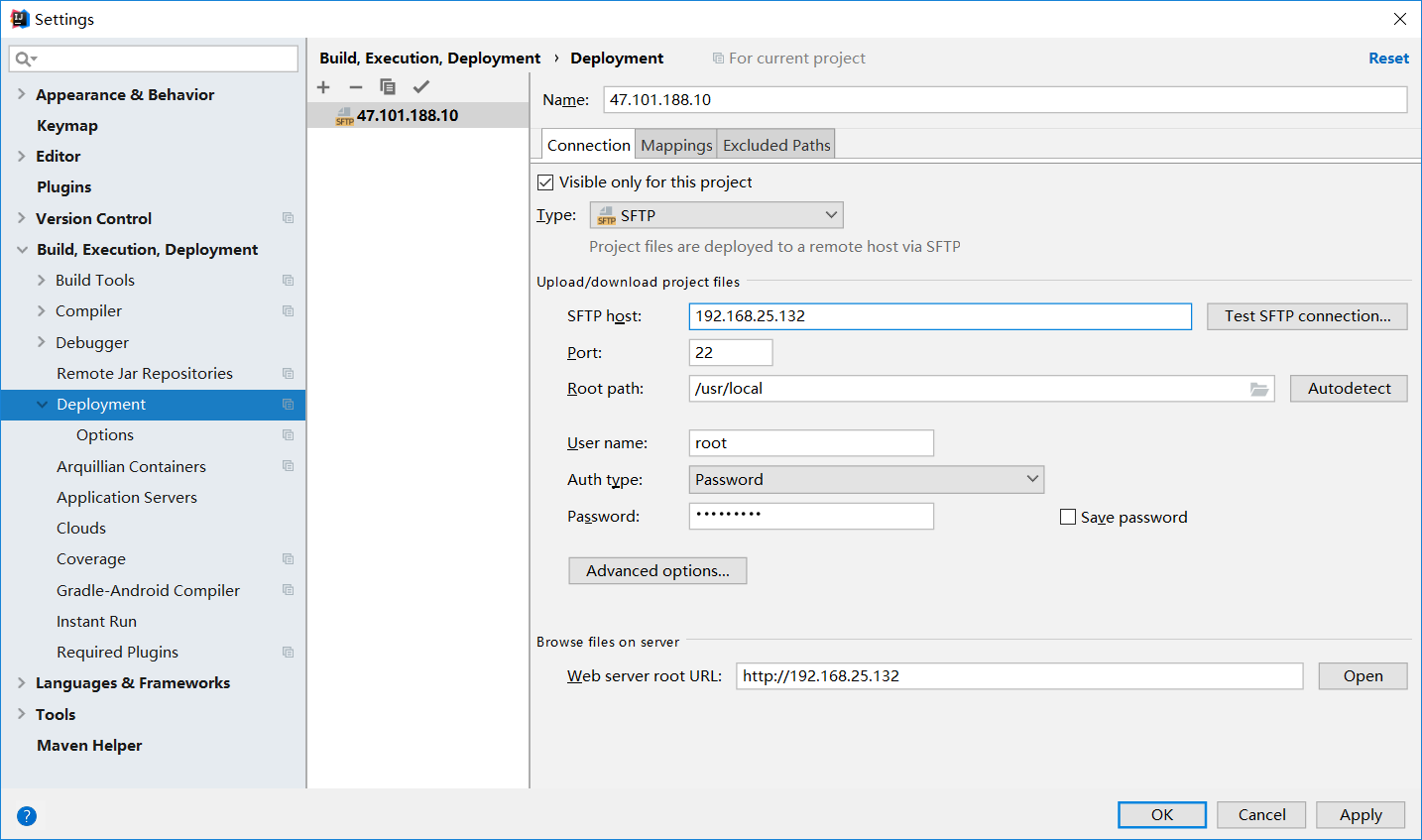Switch to the Mappings tab
Screen dimensions: 1422x840
click(676, 145)
